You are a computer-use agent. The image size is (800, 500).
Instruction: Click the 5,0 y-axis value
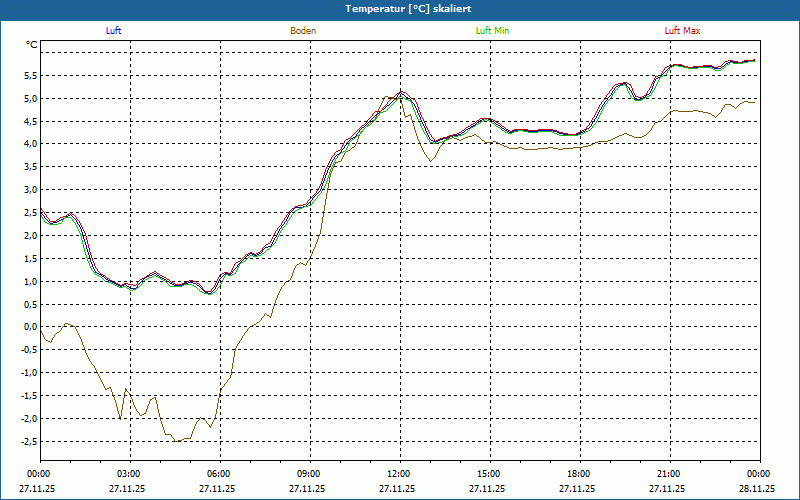[31, 98]
